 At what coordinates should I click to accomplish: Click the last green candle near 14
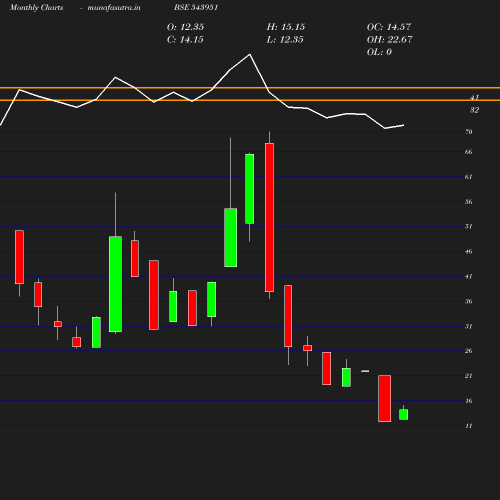tap(404, 414)
